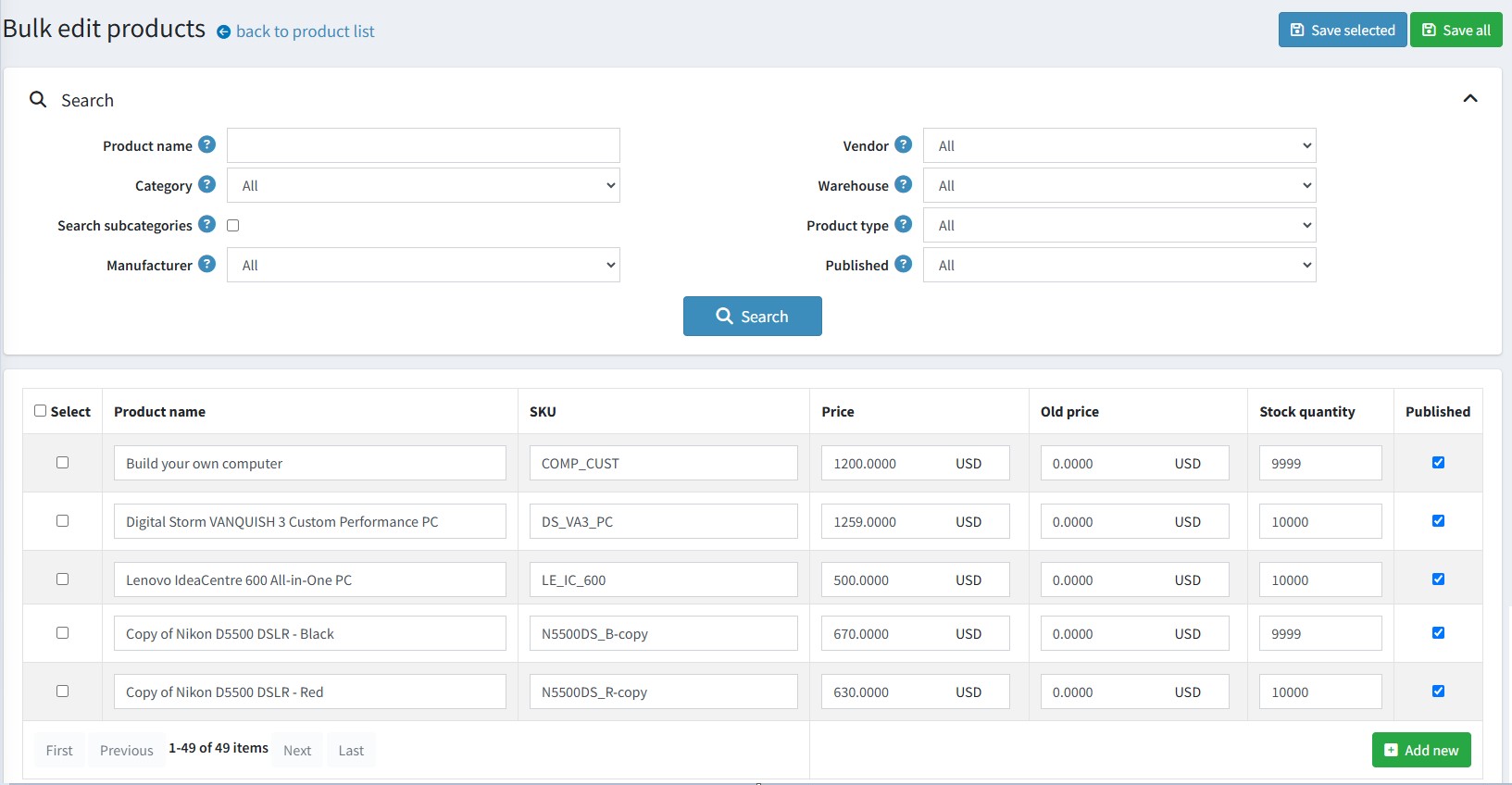The image size is (1512, 785).
Task: Collapse the Search panel using the chevron
Action: 1469,99
